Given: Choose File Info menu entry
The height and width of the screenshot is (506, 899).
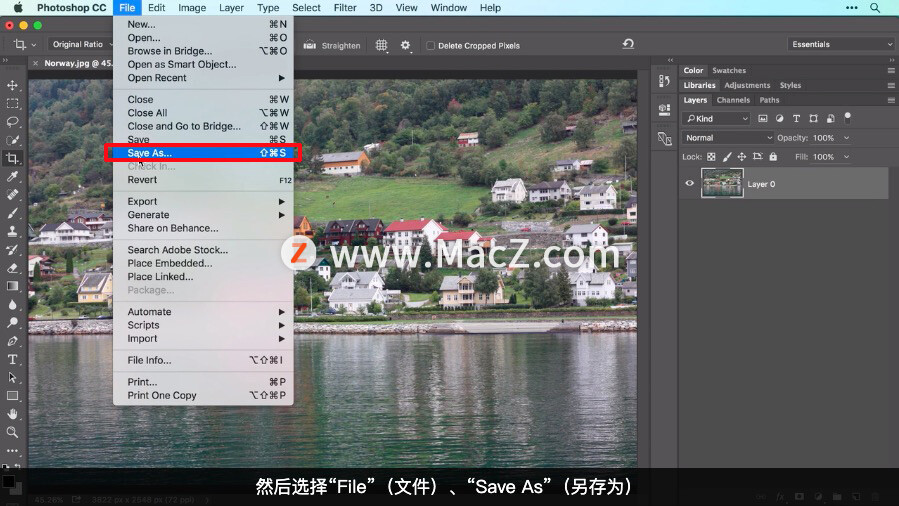Looking at the screenshot, I should click(204, 360).
